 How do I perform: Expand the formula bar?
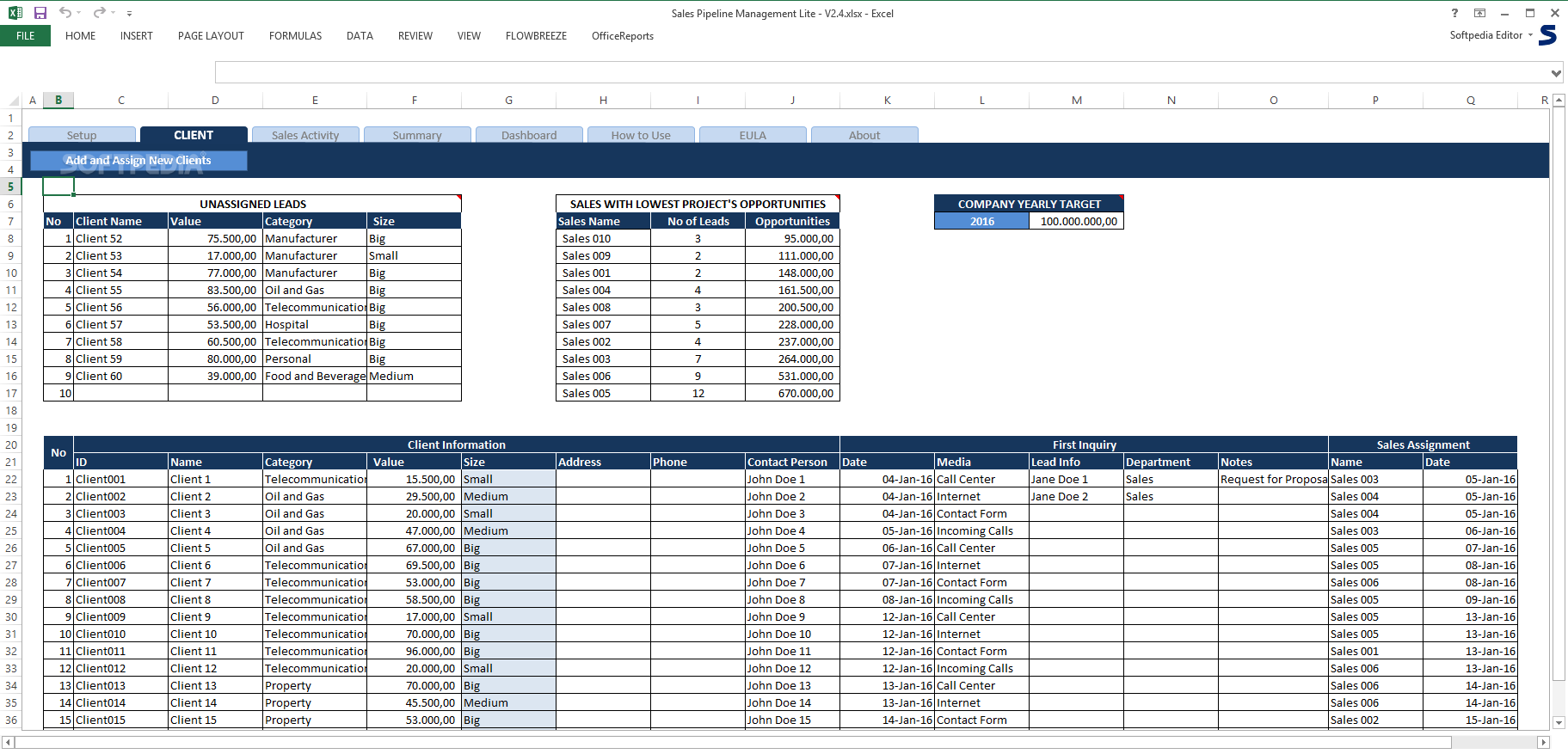tap(1556, 73)
